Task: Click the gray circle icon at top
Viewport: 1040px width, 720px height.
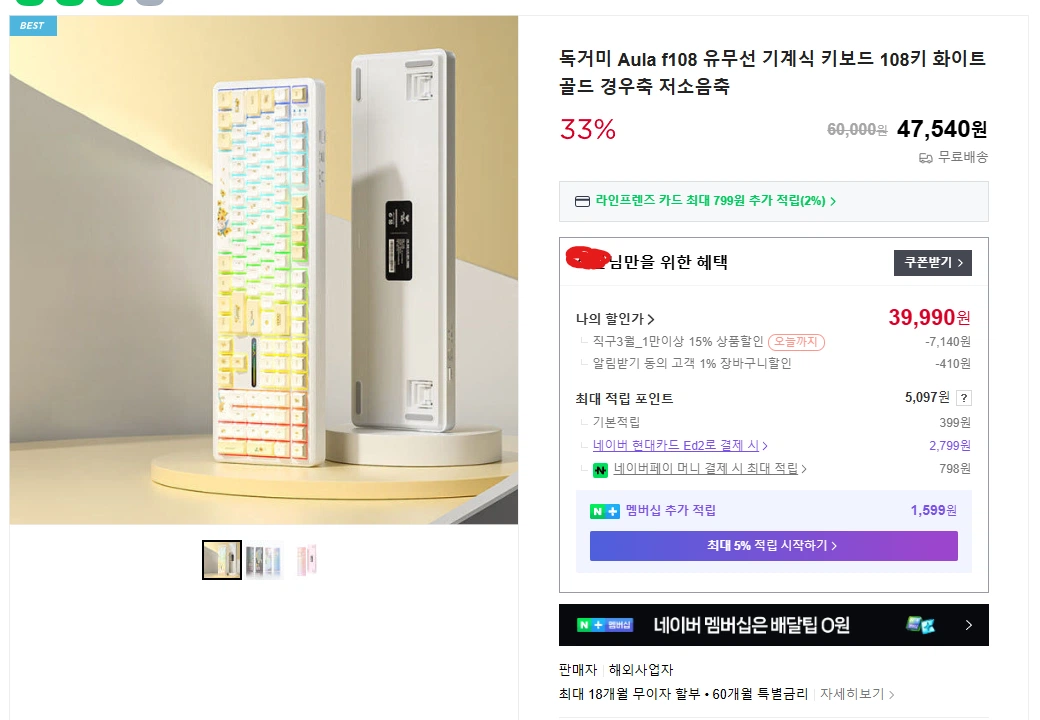Action: [x=151, y=4]
